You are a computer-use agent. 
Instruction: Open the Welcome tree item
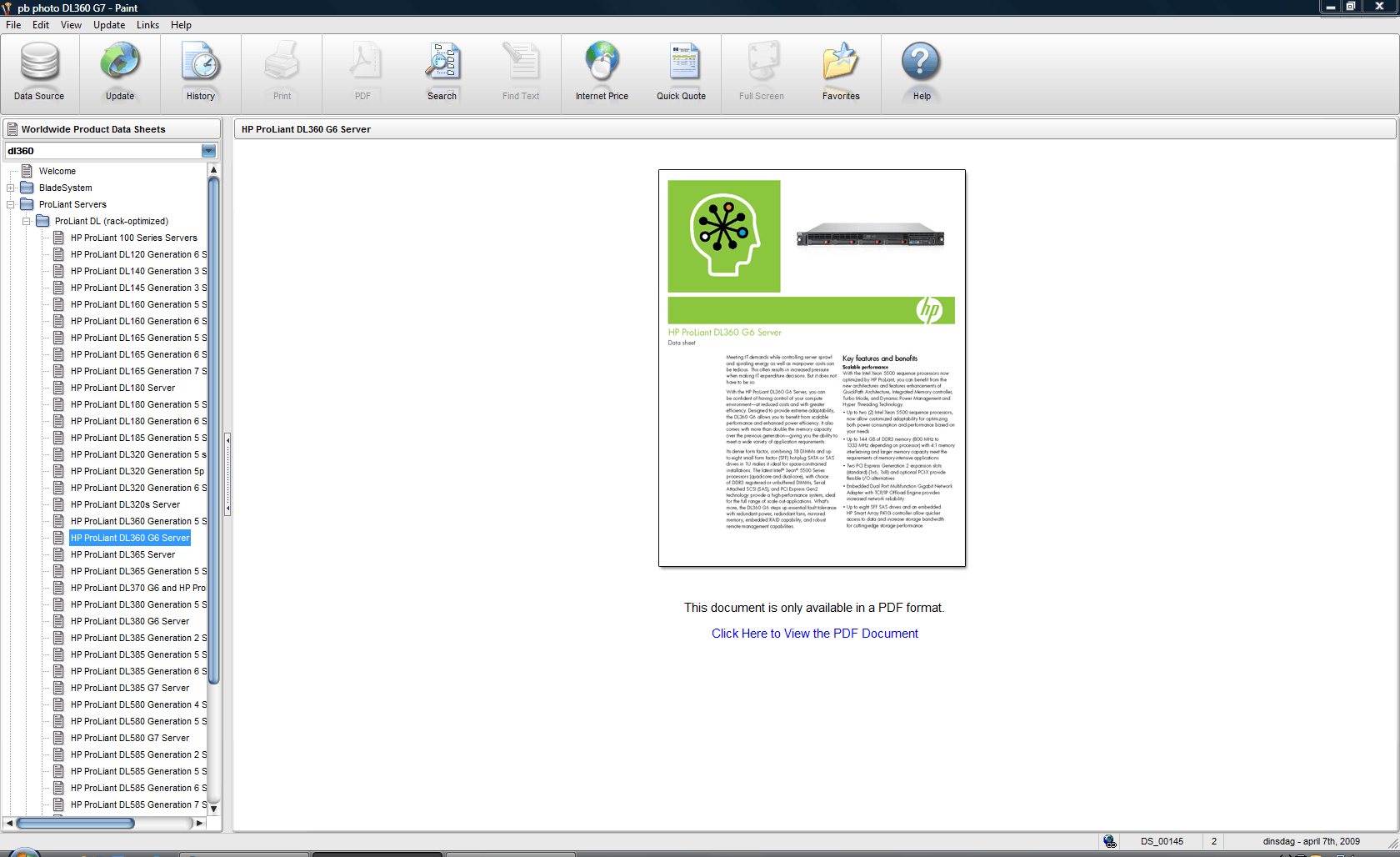(57, 171)
